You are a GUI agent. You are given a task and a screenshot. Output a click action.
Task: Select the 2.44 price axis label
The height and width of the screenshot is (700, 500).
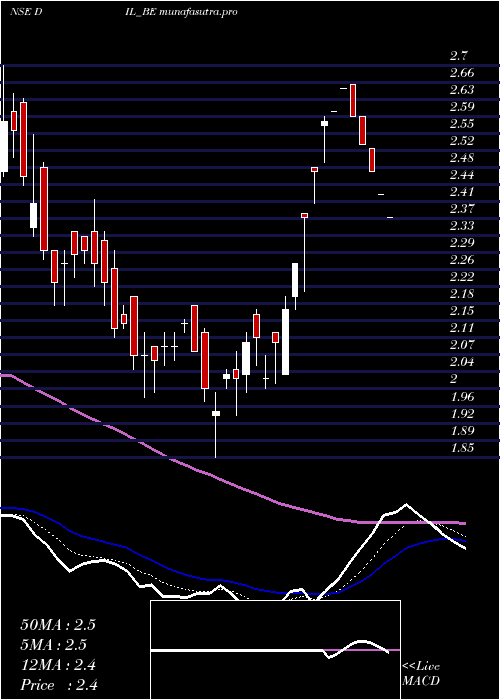[x=462, y=175]
